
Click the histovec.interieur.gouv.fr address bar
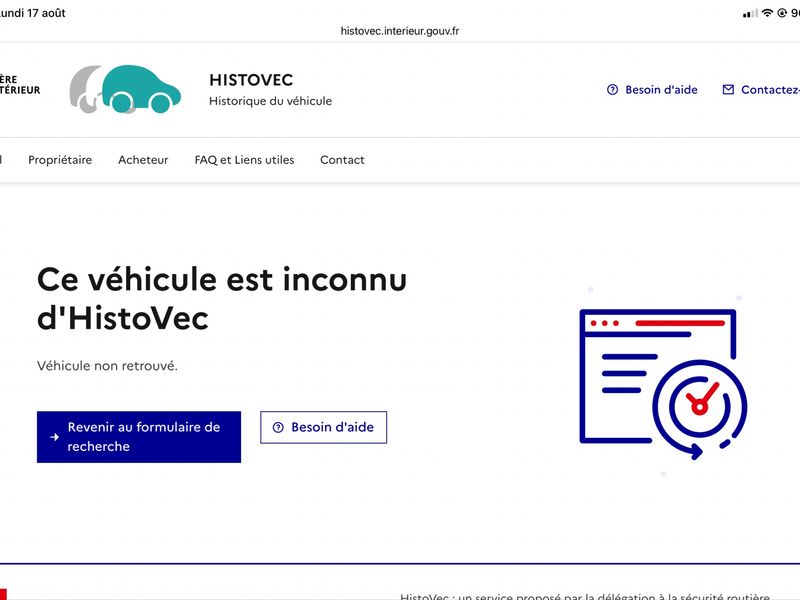pyautogui.click(x=400, y=31)
